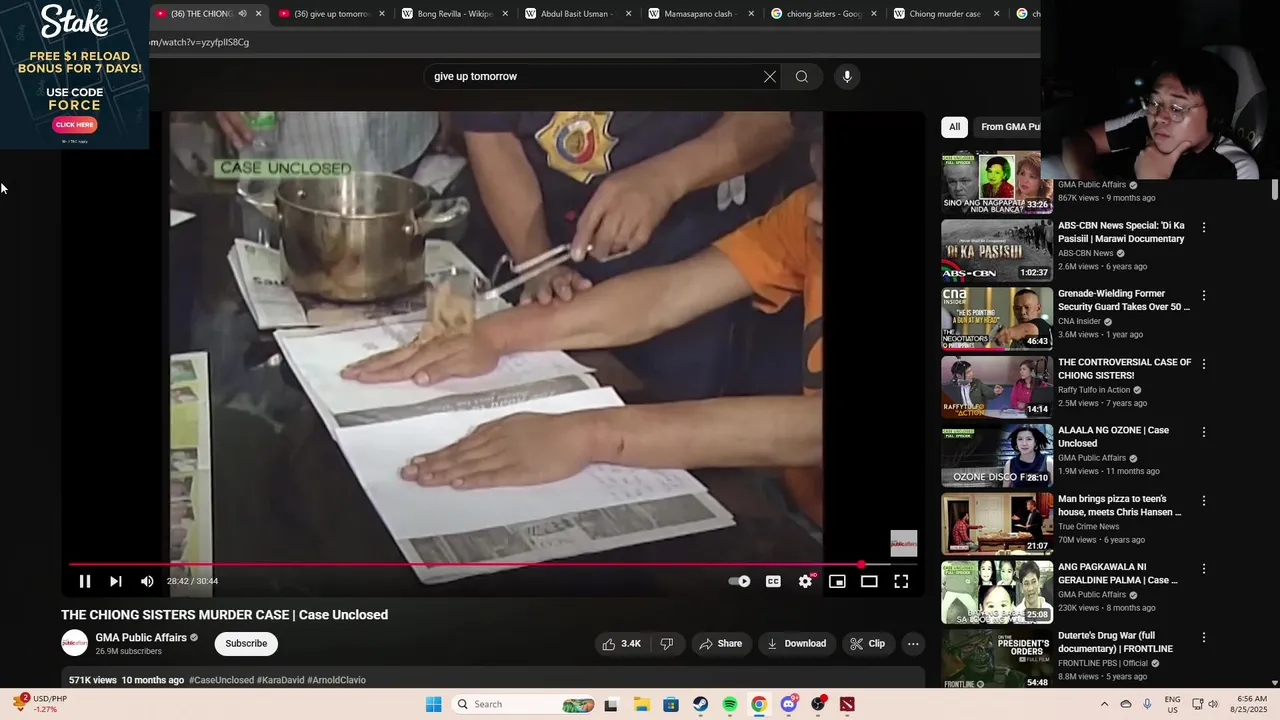Switch to the Abdul Basit Usman tab
This screenshot has height=720, width=1280.
tap(579, 14)
